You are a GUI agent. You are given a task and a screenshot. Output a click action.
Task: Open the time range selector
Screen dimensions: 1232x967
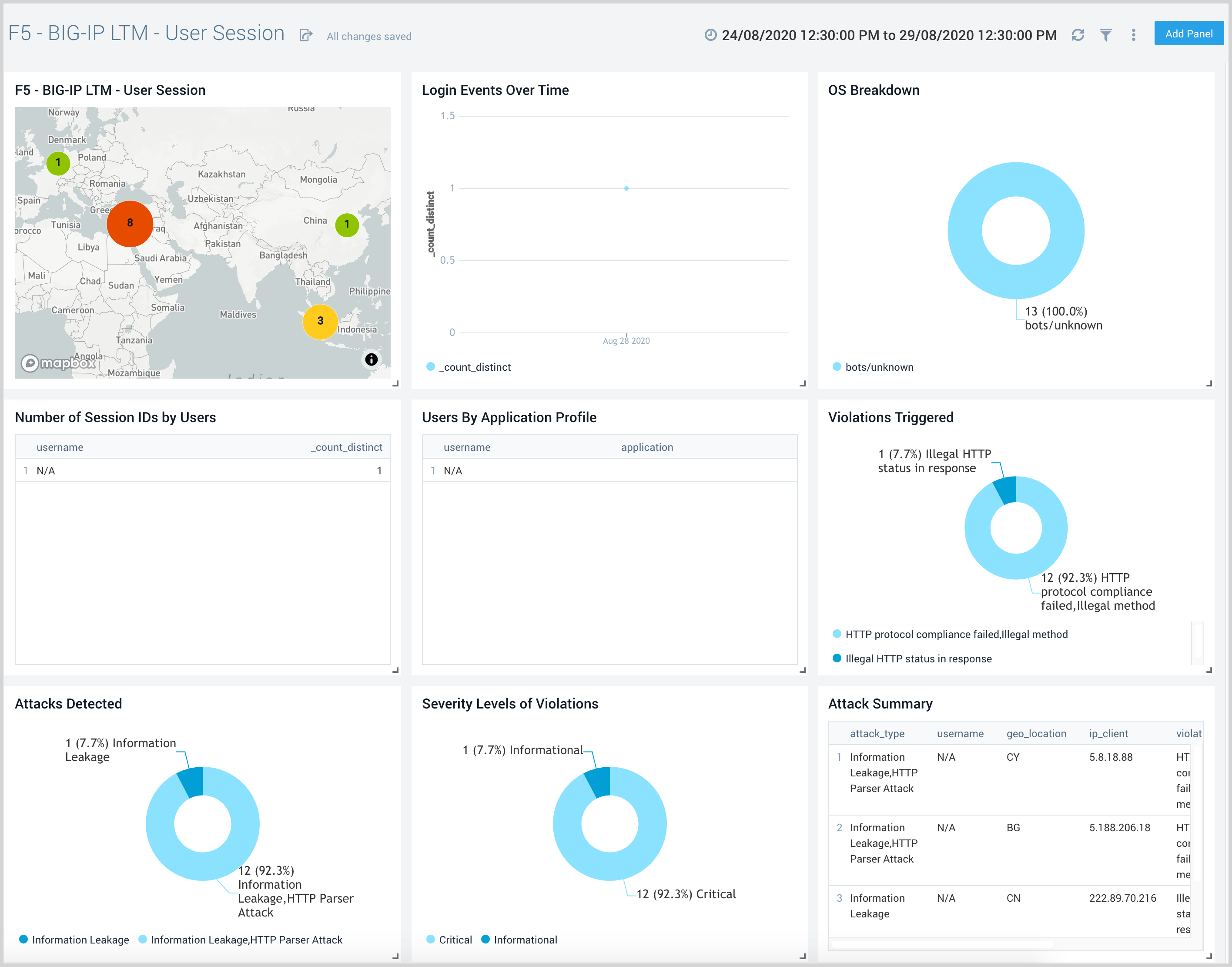pyautogui.click(x=888, y=34)
